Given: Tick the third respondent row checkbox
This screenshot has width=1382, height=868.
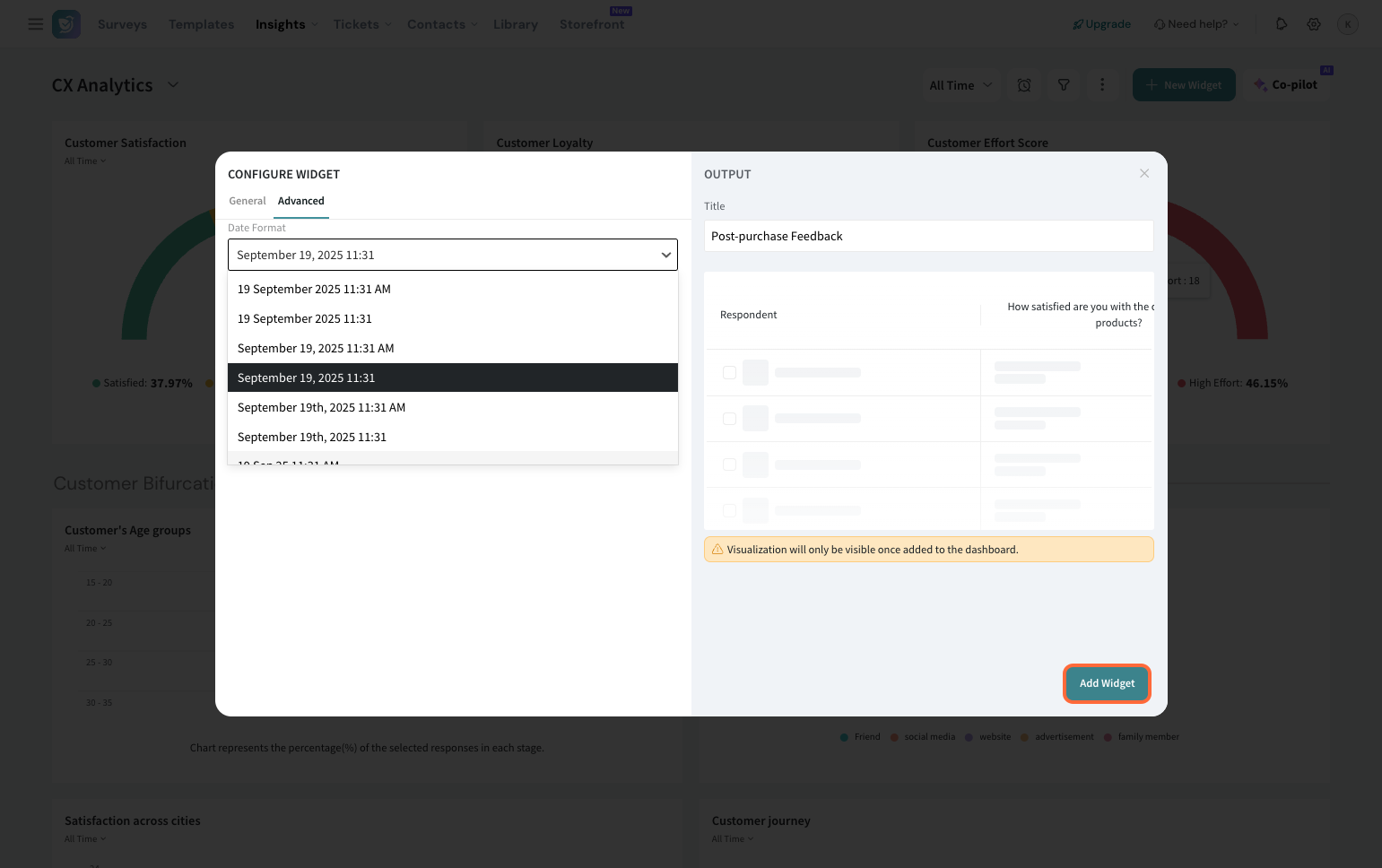Looking at the screenshot, I should [x=729, y=464].
